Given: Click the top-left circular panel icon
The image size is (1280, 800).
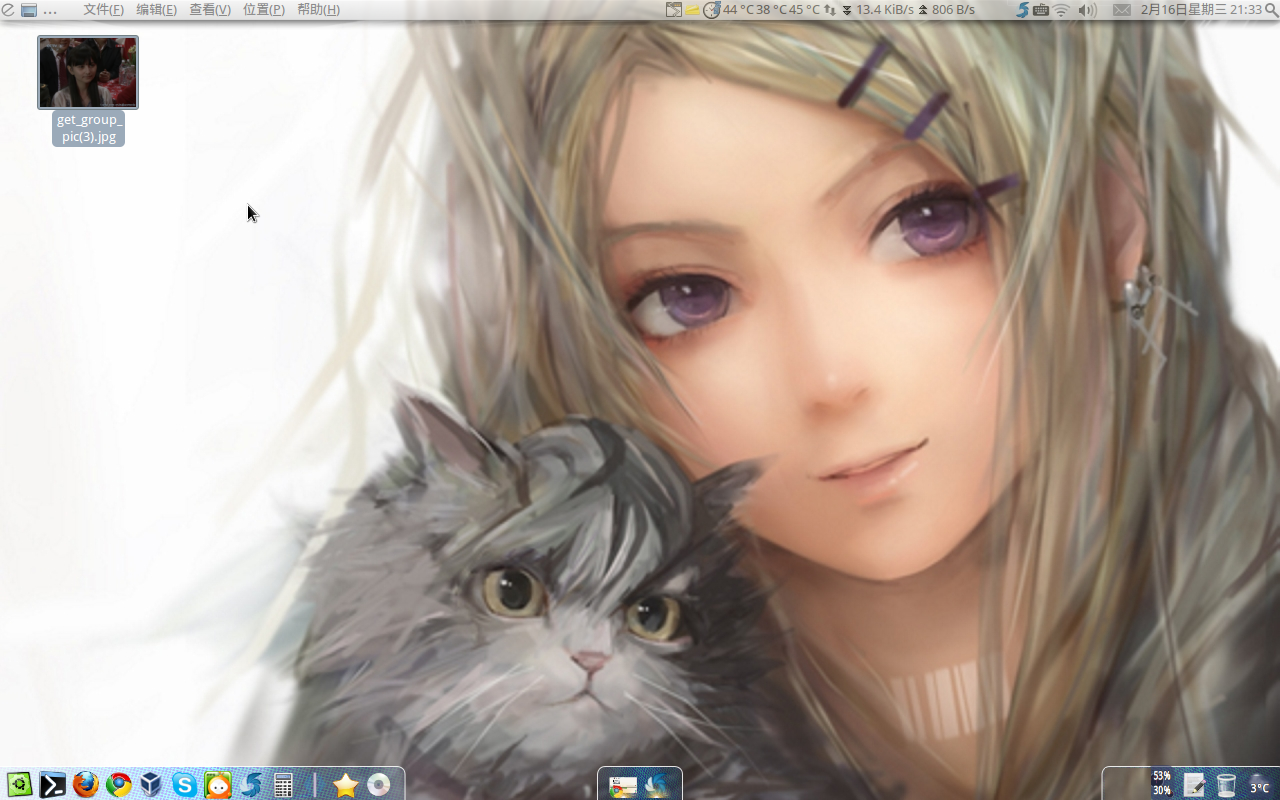Looking at the screenshot, I should click(8, 10).
